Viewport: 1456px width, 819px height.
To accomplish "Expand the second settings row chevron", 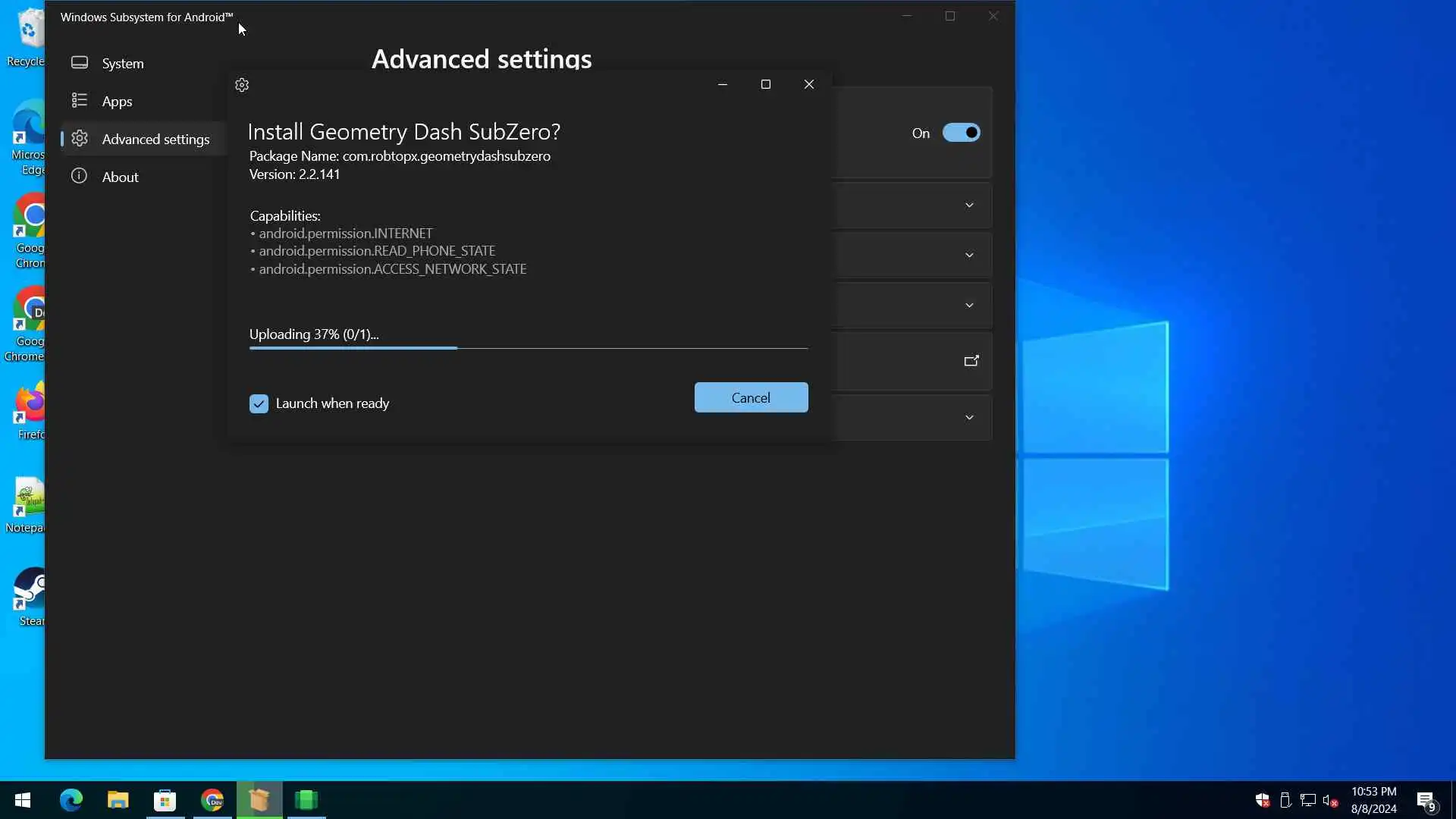I will coord(969,256).
